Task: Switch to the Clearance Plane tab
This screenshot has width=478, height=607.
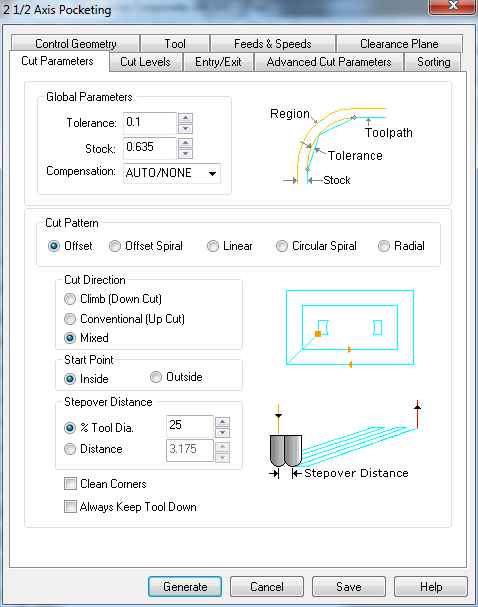Action: click(x=399, y=44)
